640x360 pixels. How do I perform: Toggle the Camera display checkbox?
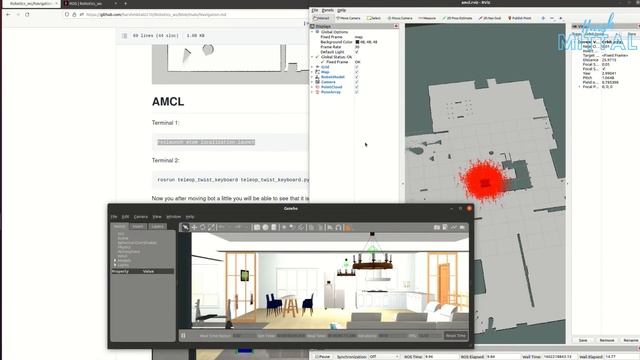pos(357,82)
